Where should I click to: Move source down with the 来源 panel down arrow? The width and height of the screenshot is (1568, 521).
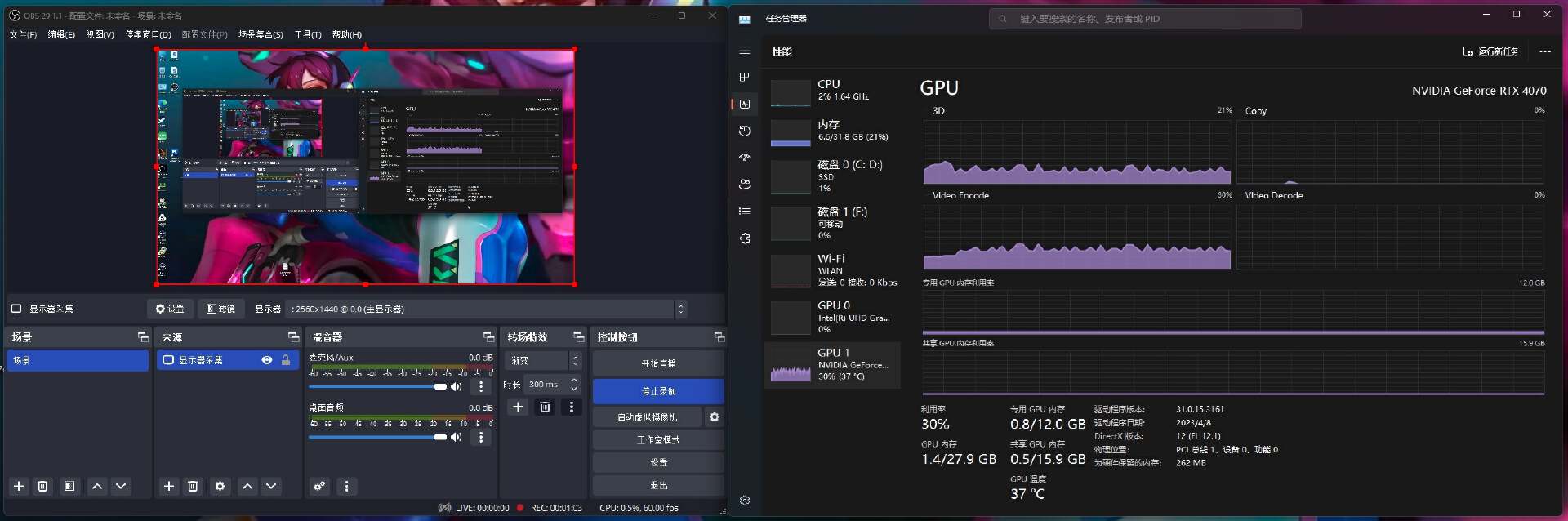click(x=271, y=486)
